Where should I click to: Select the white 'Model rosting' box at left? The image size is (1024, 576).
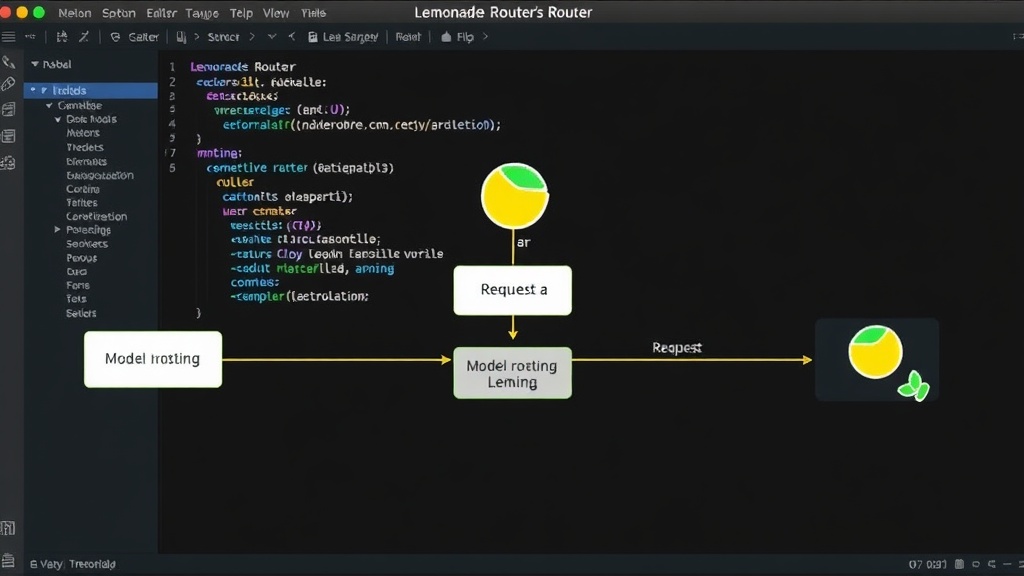point(153,359)
